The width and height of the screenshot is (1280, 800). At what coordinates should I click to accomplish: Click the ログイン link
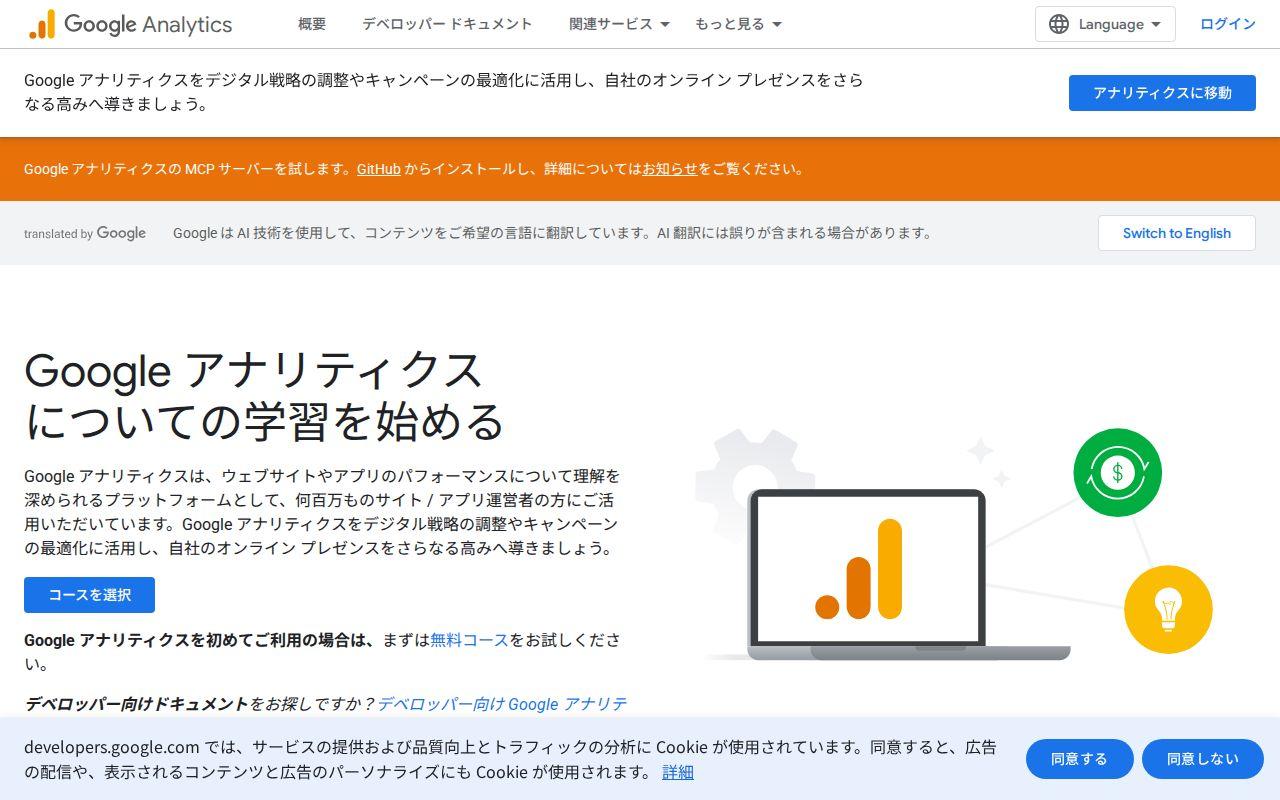click(1227, 24)
